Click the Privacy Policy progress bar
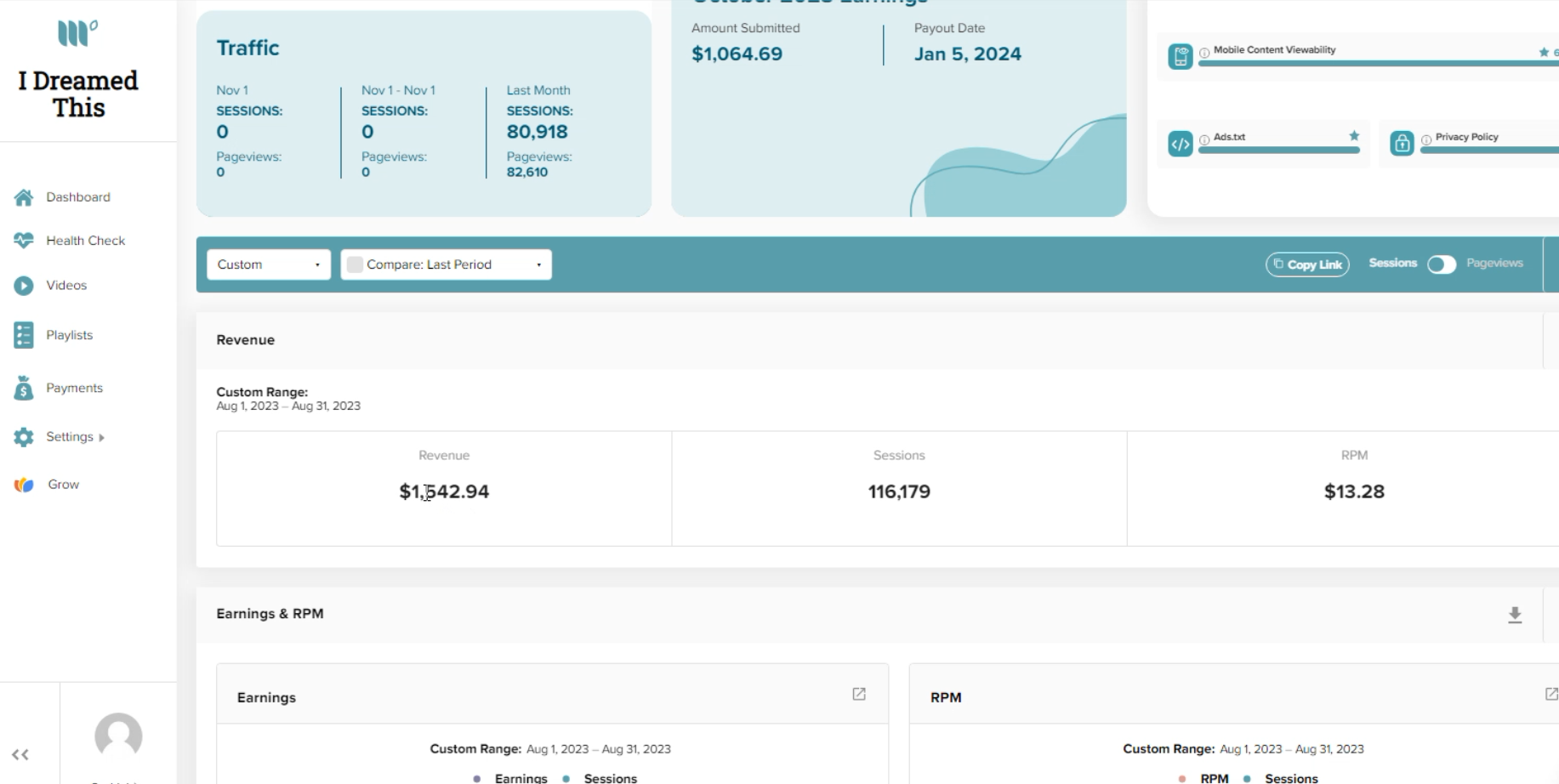The image size is (1559, 784). click(x=1489, y=151)
